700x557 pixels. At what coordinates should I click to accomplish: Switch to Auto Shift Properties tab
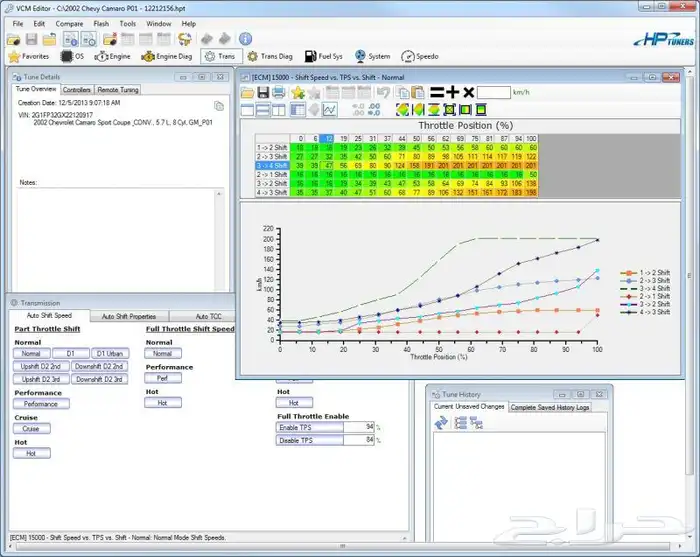pos(129,316)
